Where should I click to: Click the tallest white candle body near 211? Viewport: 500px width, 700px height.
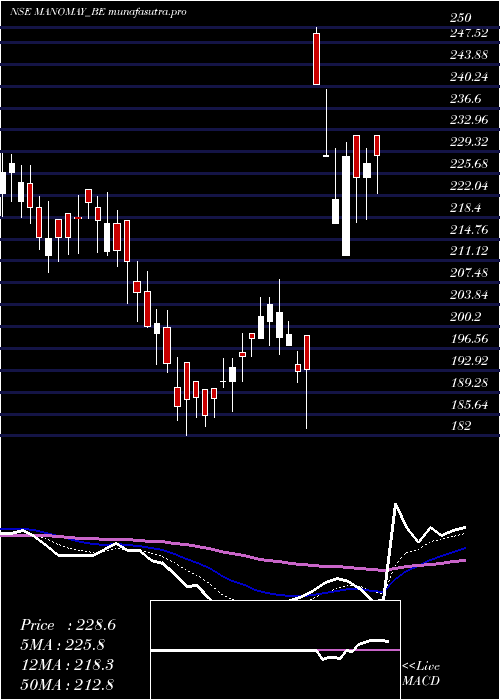coord(346,206)
